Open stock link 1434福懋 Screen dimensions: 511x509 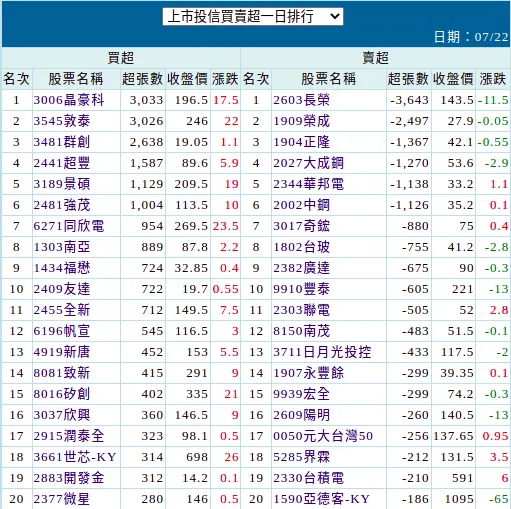(62, 268)
